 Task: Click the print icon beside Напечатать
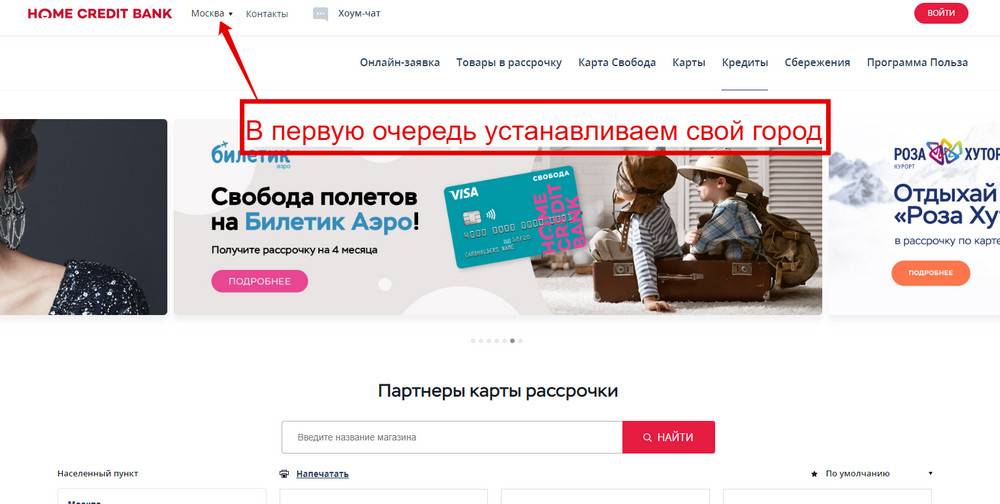coord(284,474)
